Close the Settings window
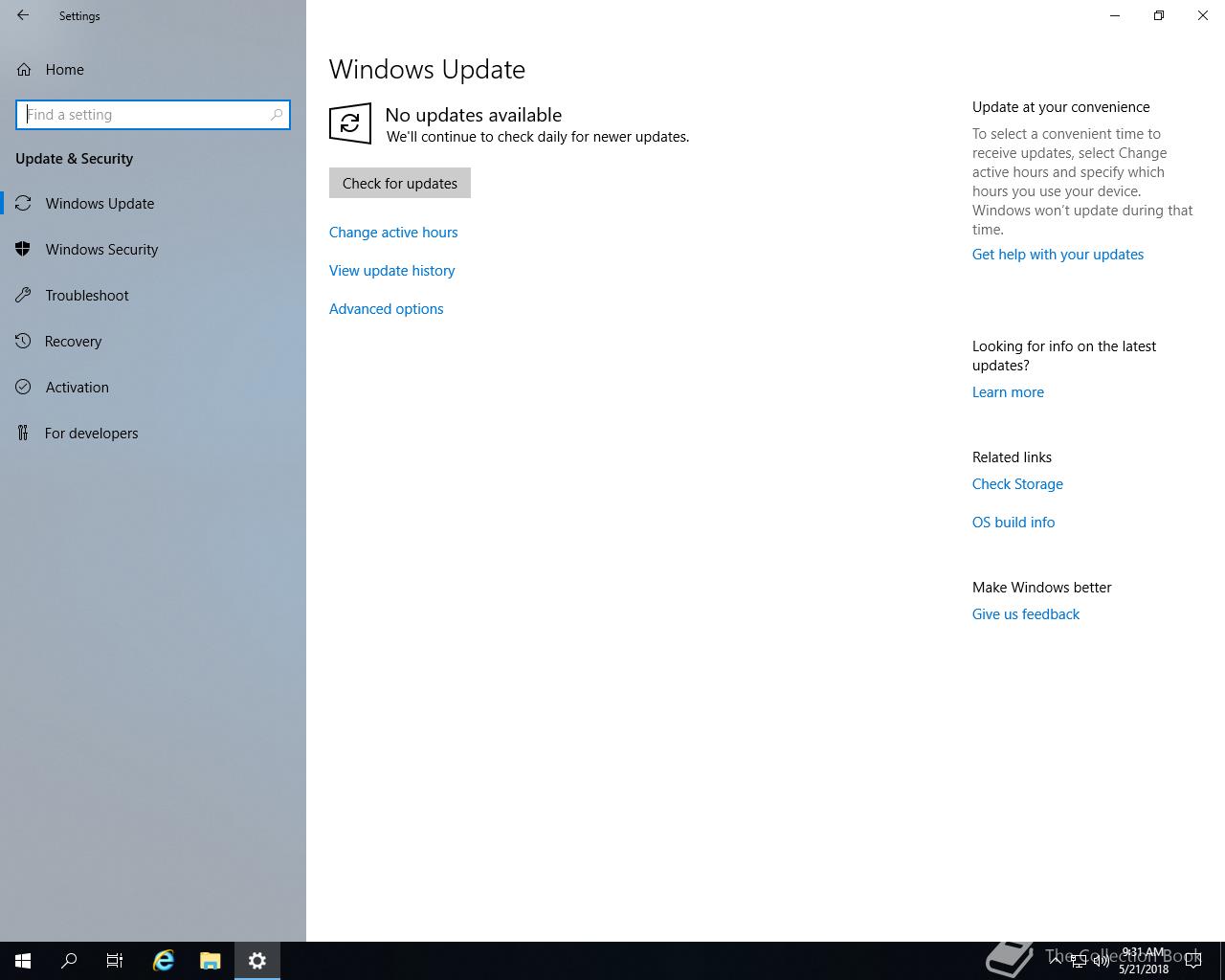 click(x=1203, y=15)
